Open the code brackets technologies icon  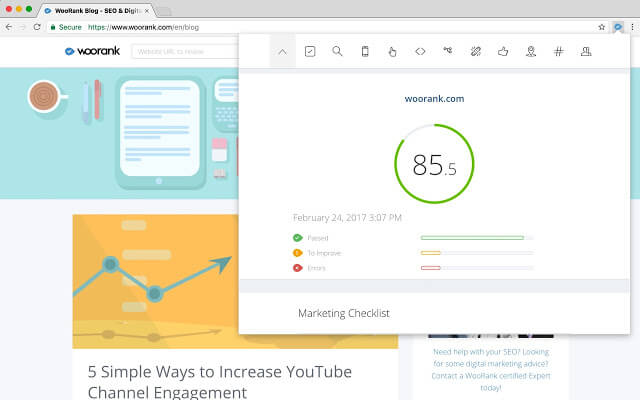point(420,51)
